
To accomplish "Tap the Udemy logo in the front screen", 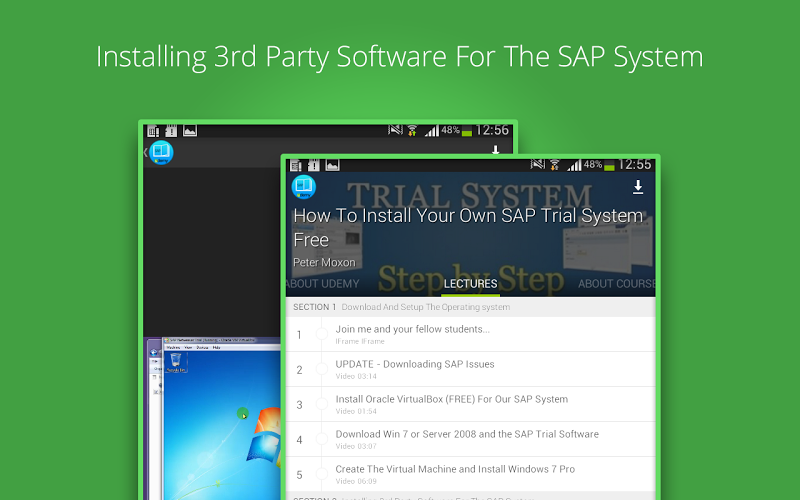I will [303, 187].
